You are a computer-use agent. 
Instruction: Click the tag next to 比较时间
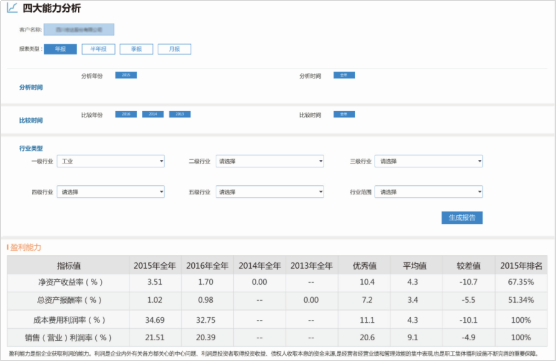pos(344,114)
